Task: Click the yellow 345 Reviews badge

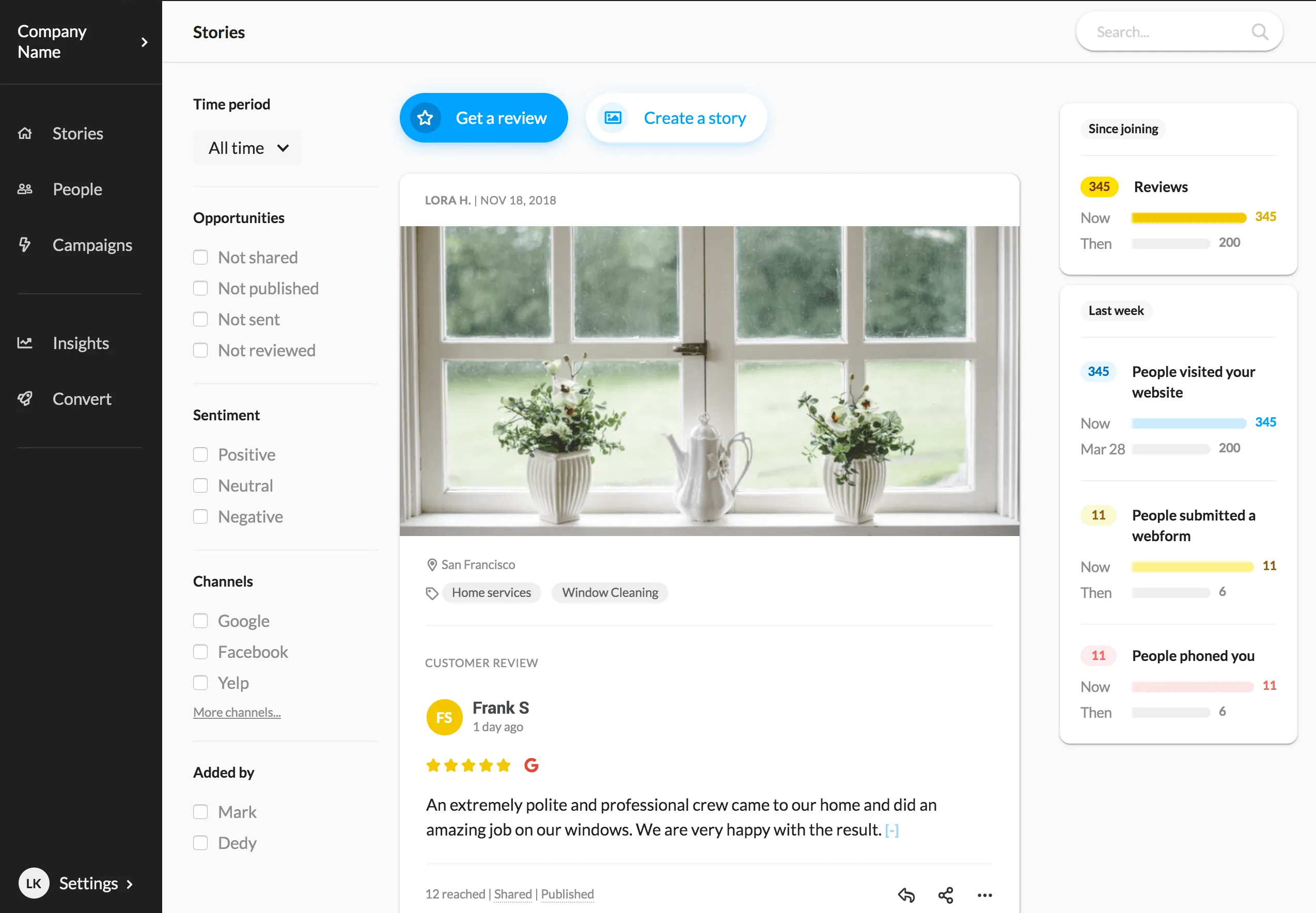Action: [1099, 187]
